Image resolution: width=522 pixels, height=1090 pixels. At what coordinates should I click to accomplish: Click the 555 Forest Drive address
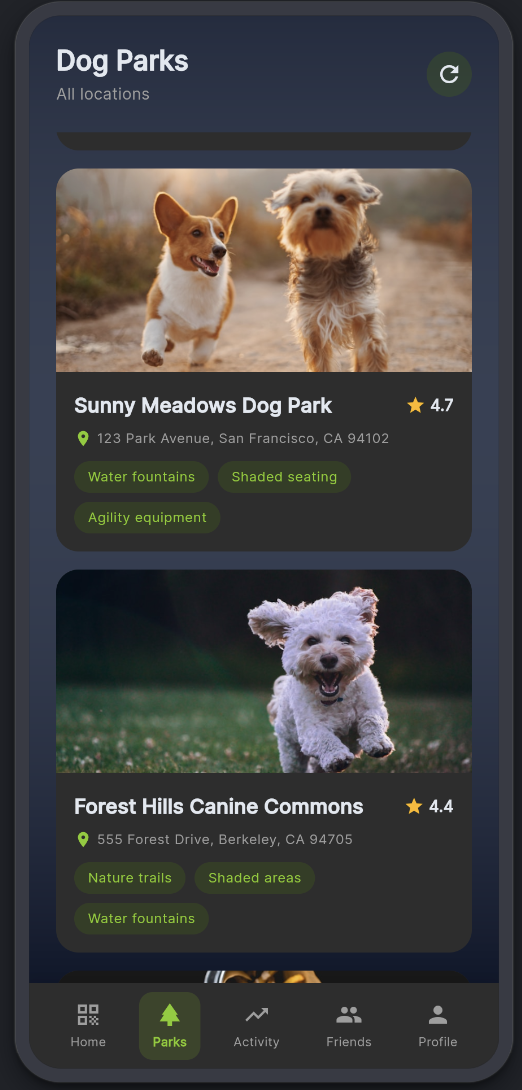click(225, 840)
